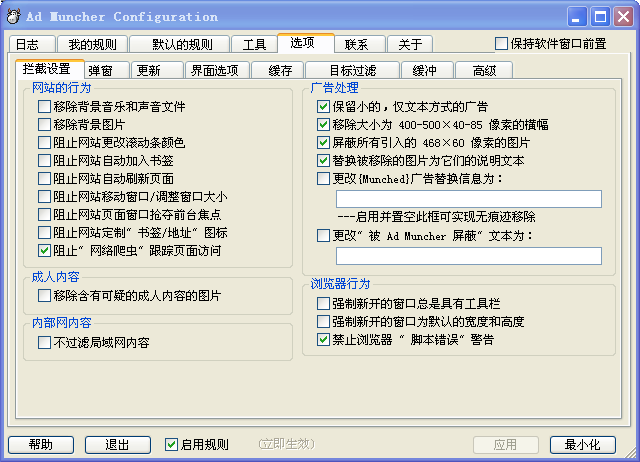The image size is (640, 462).
Task: Select the 弹窗 sub-tab
Action: (107, 70)
